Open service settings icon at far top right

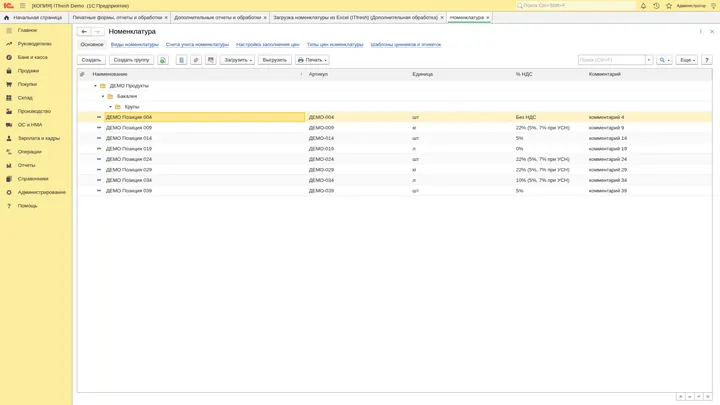coord(714,6)
